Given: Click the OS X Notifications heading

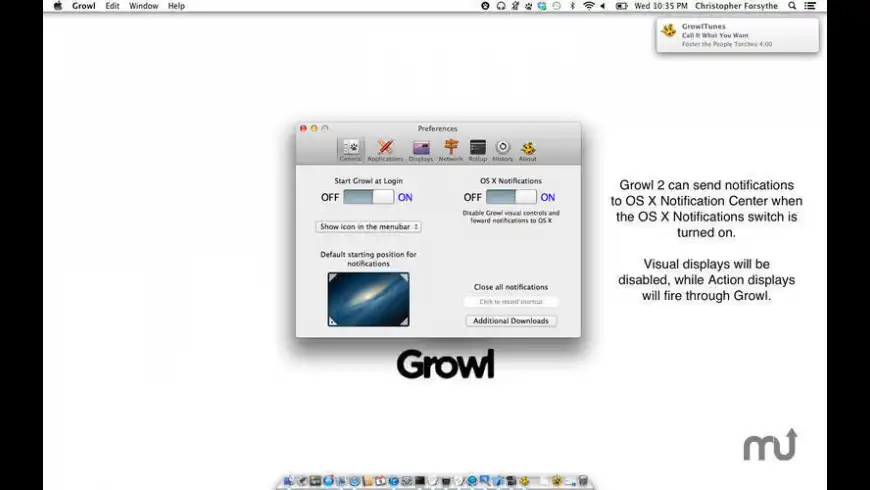Looking at the screenshot, I should click(x=511, y=181).
